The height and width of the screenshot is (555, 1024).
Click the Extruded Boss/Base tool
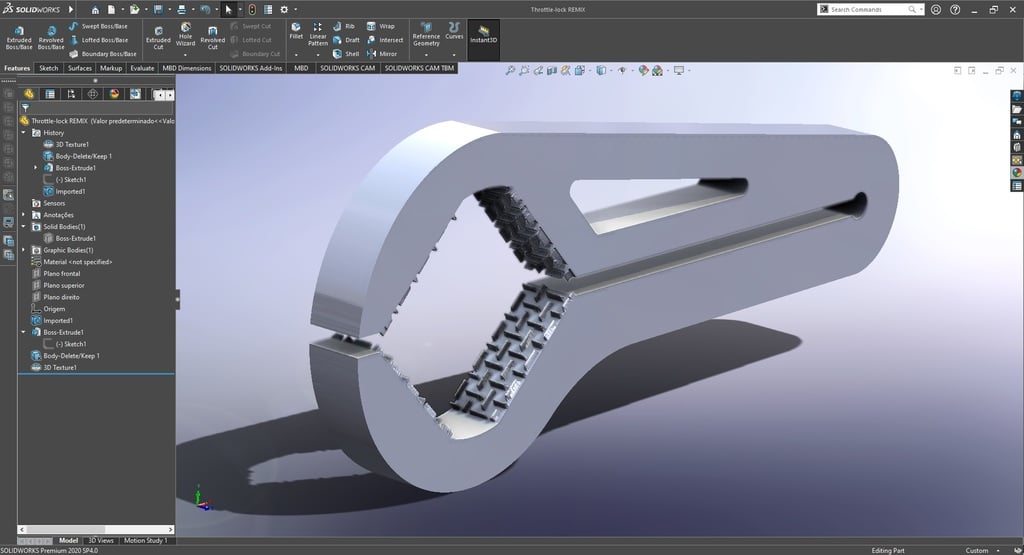(x=19, y=38)
